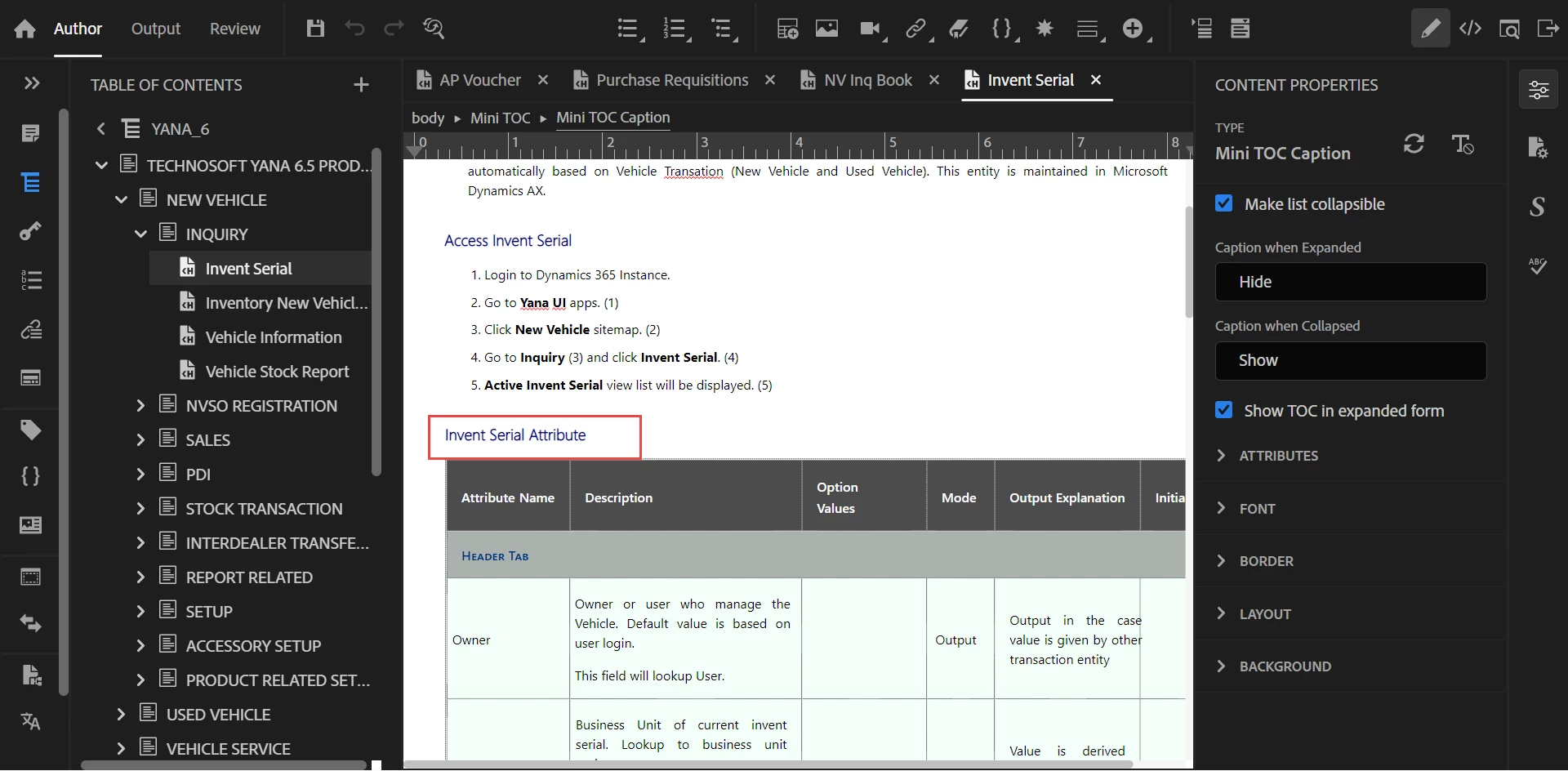
Task: Insert an image from toolbar
Action: pyautogui.click(x=826, y=29)
